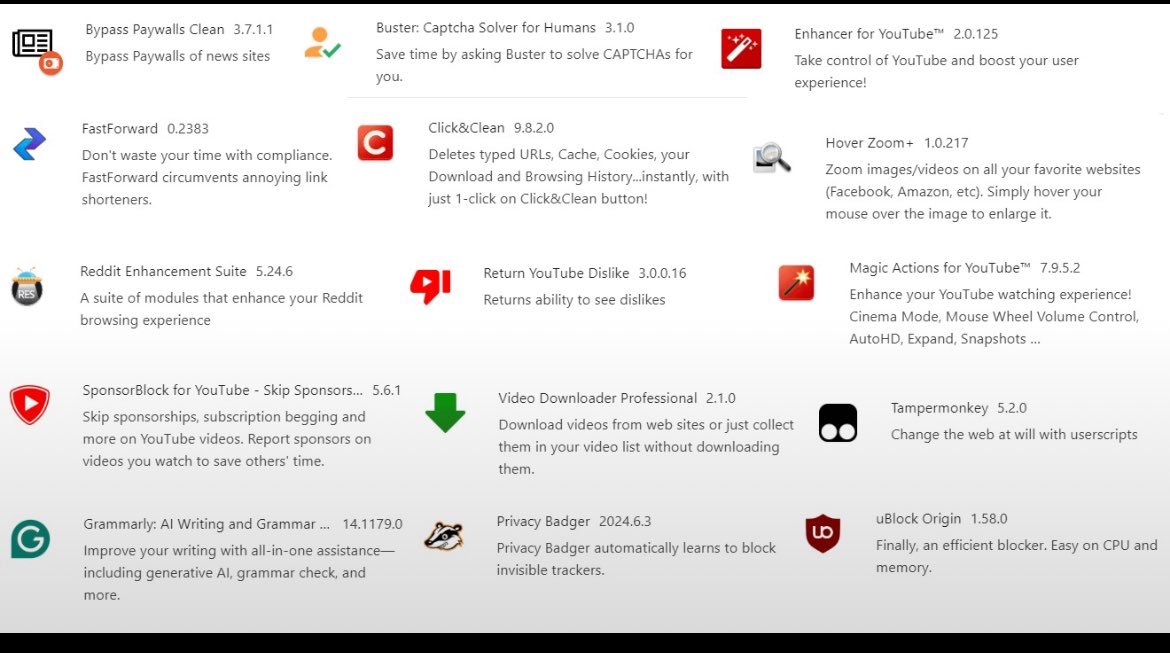Screen dimensions: 1170x653
Task: Click the Video Downloader version 2.1.0
Action: [721, 398]
